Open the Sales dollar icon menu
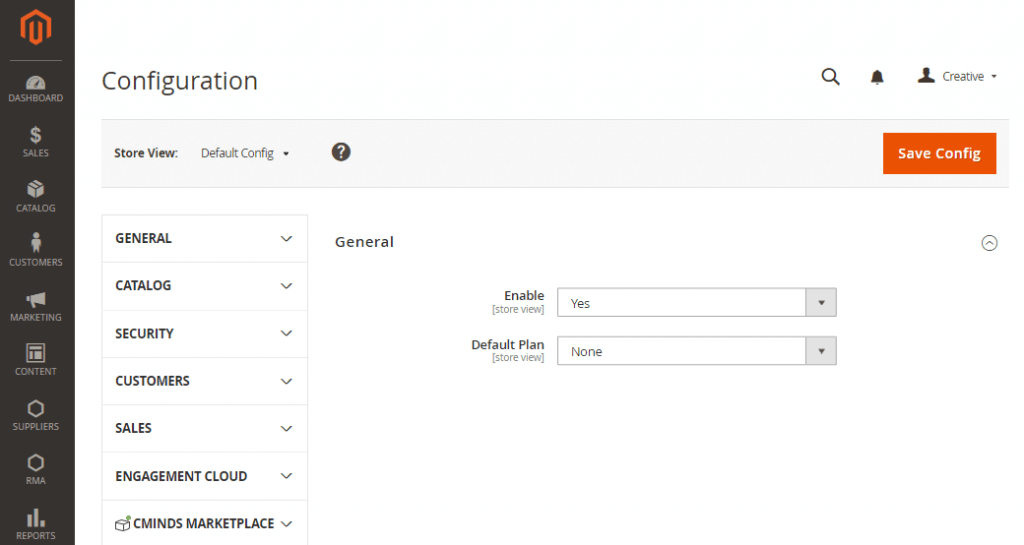The image size is (1024, 545). (x=36, y=142)
